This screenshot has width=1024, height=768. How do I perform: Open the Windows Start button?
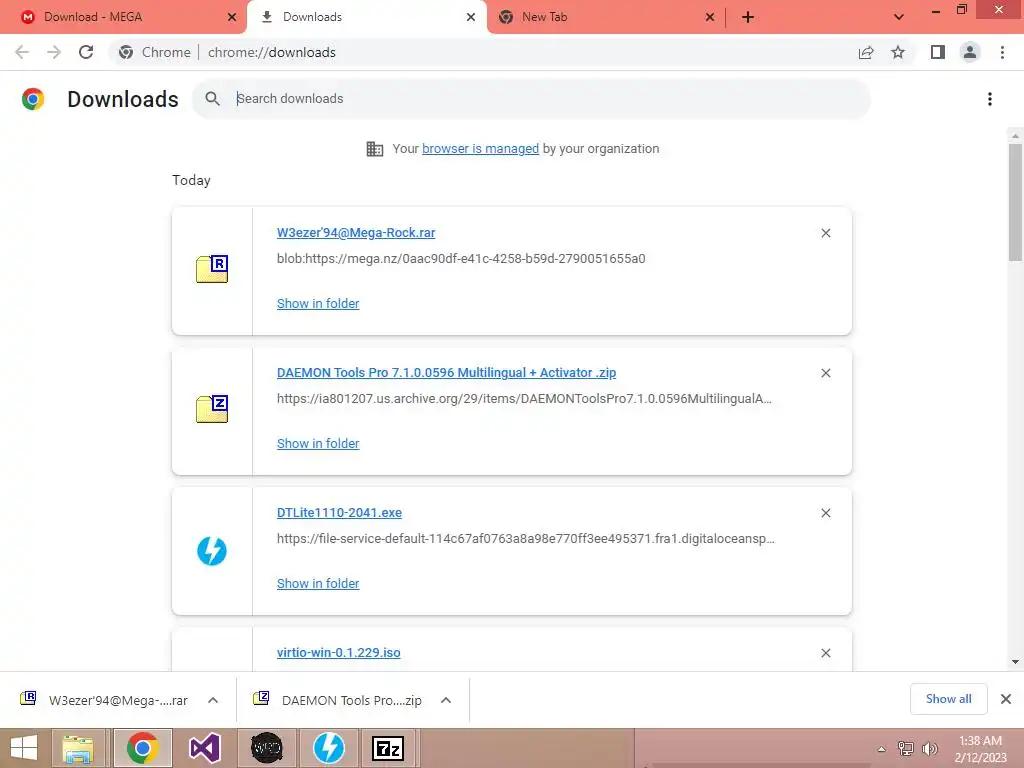(x=24, y=748)
